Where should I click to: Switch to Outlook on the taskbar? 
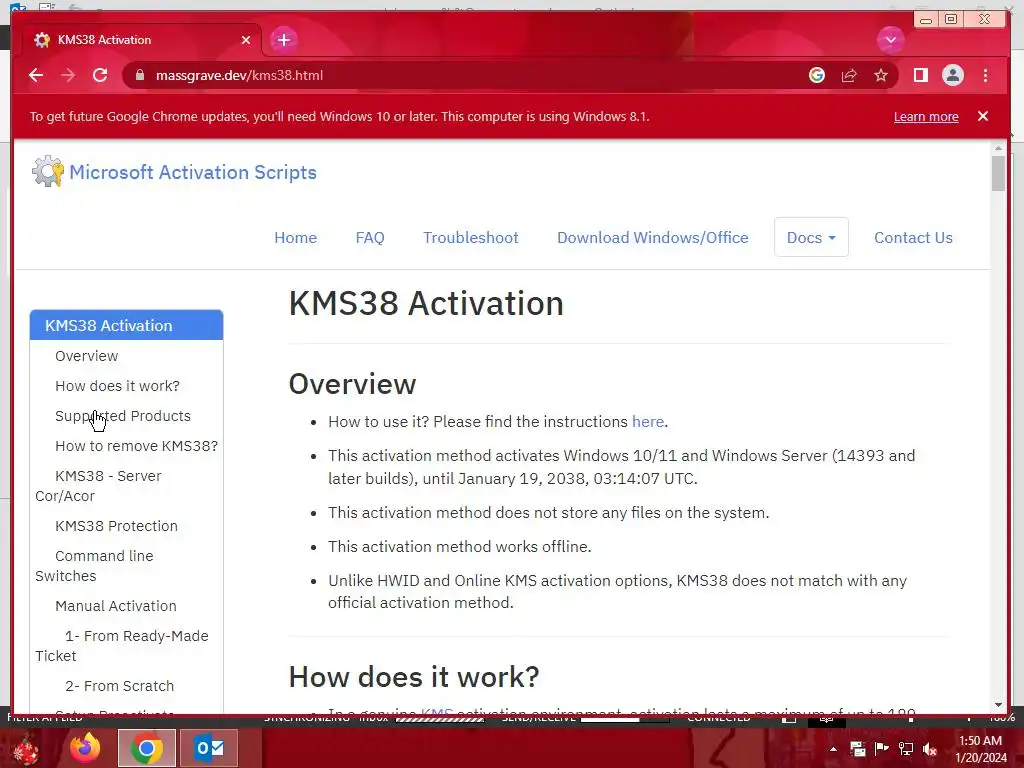209,748
